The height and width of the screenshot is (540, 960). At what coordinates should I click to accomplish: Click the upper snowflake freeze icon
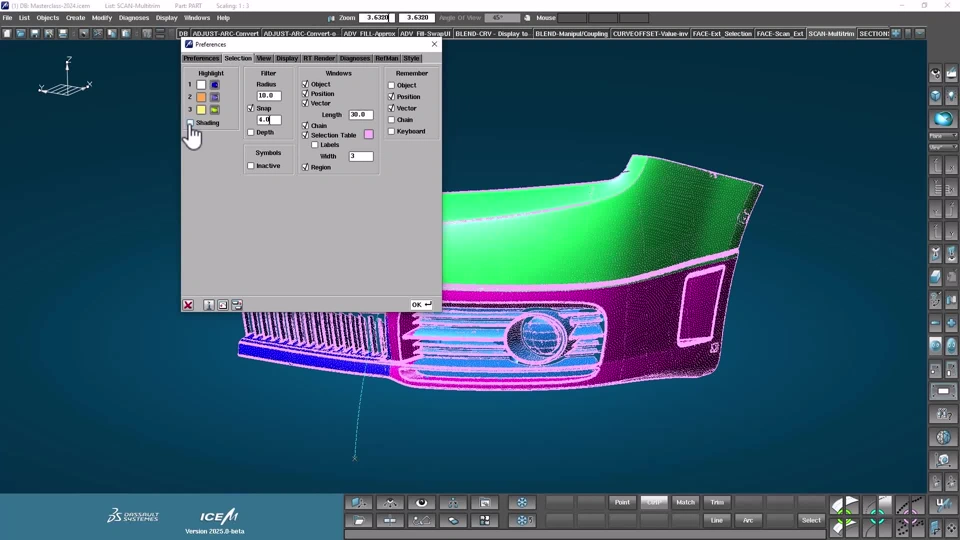coord(521,503)
